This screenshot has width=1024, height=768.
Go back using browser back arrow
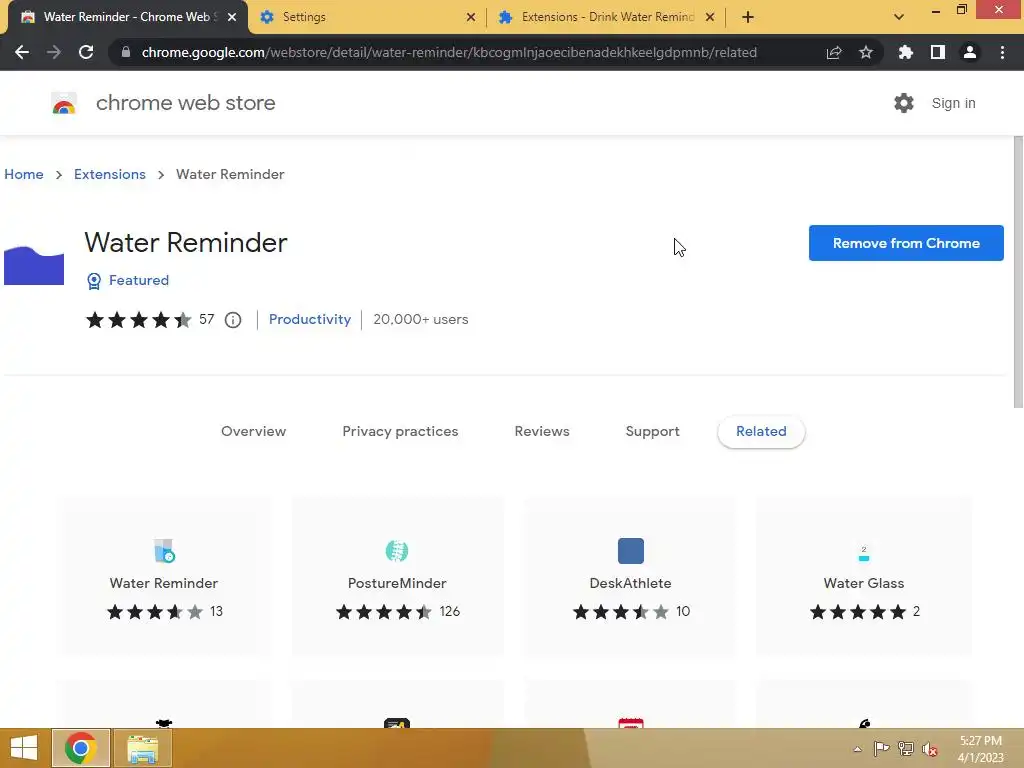[22, 52]
